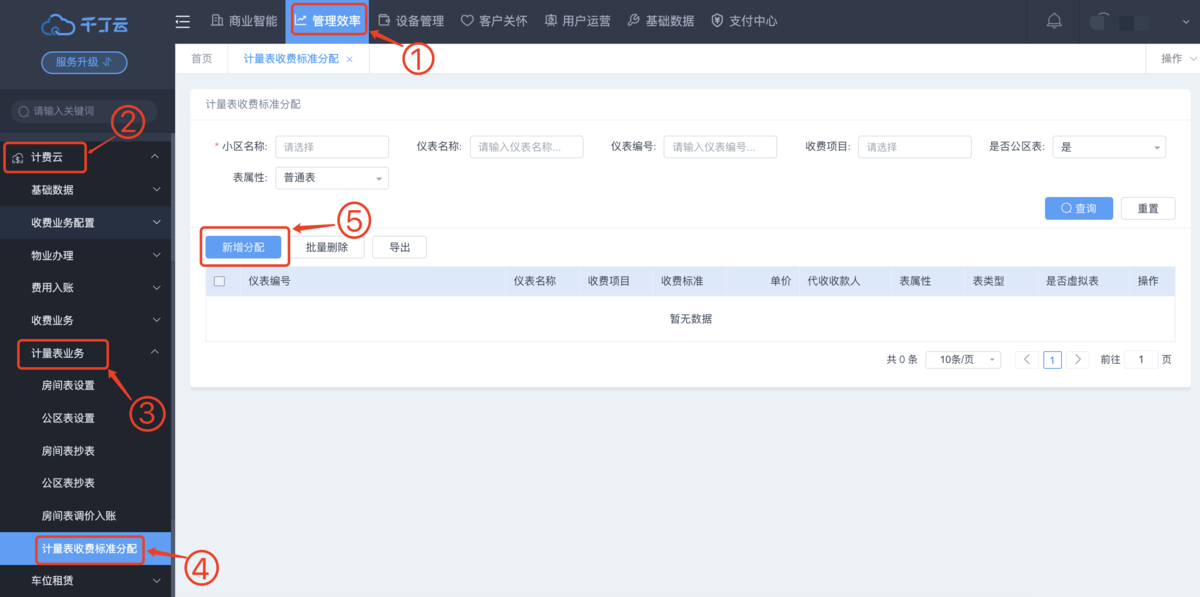Open the 操作 dropdown at right

click(x=1178, y=59)
